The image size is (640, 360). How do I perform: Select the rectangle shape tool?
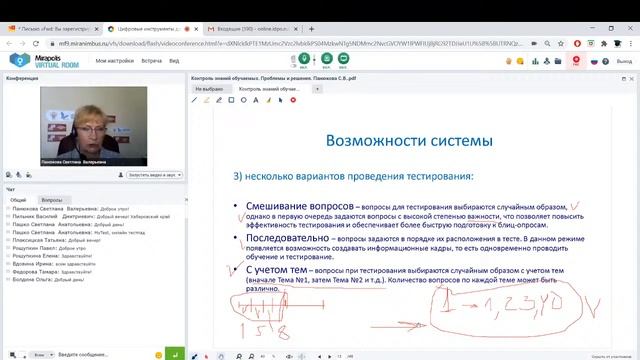[x=231, y=100]
